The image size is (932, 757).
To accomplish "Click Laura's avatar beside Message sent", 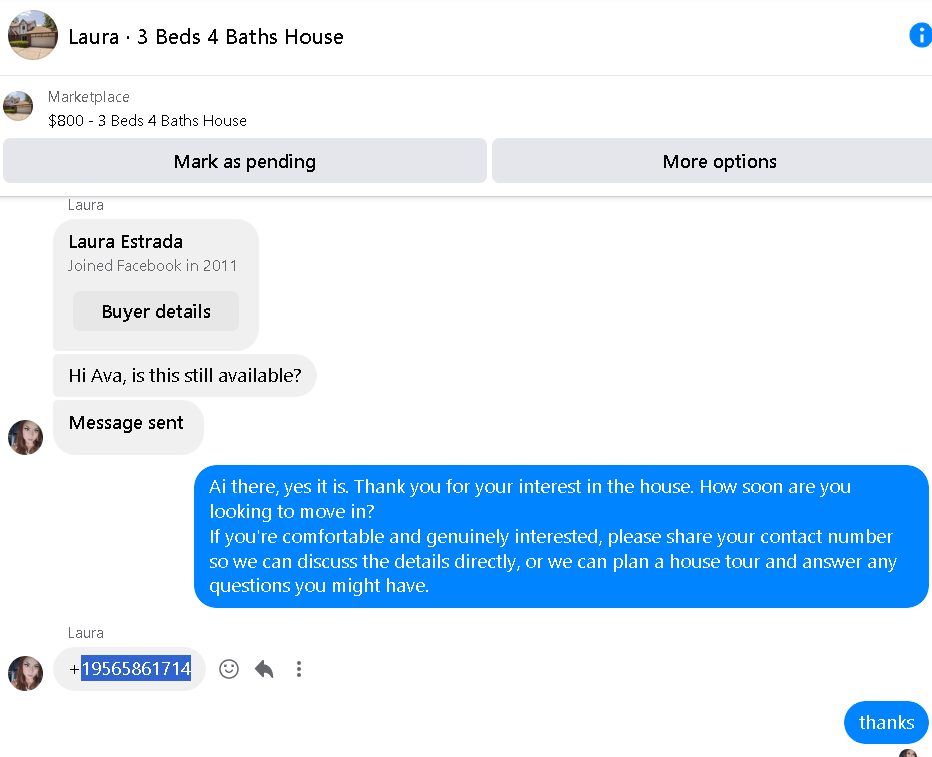I will point(26,437).
